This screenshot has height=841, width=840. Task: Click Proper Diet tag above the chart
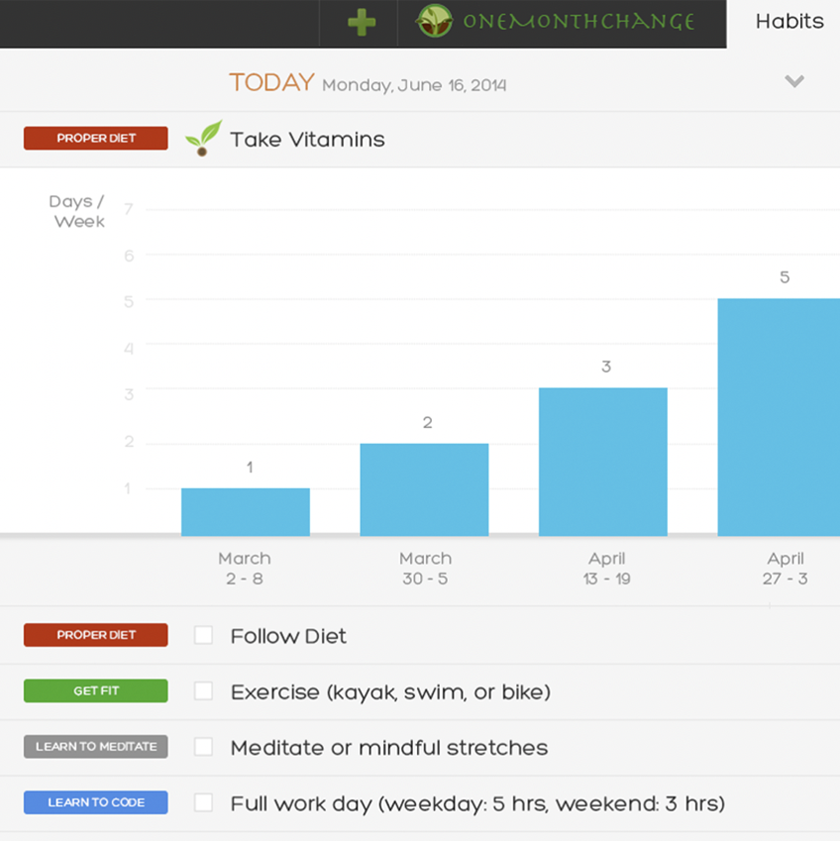(96, 138)
